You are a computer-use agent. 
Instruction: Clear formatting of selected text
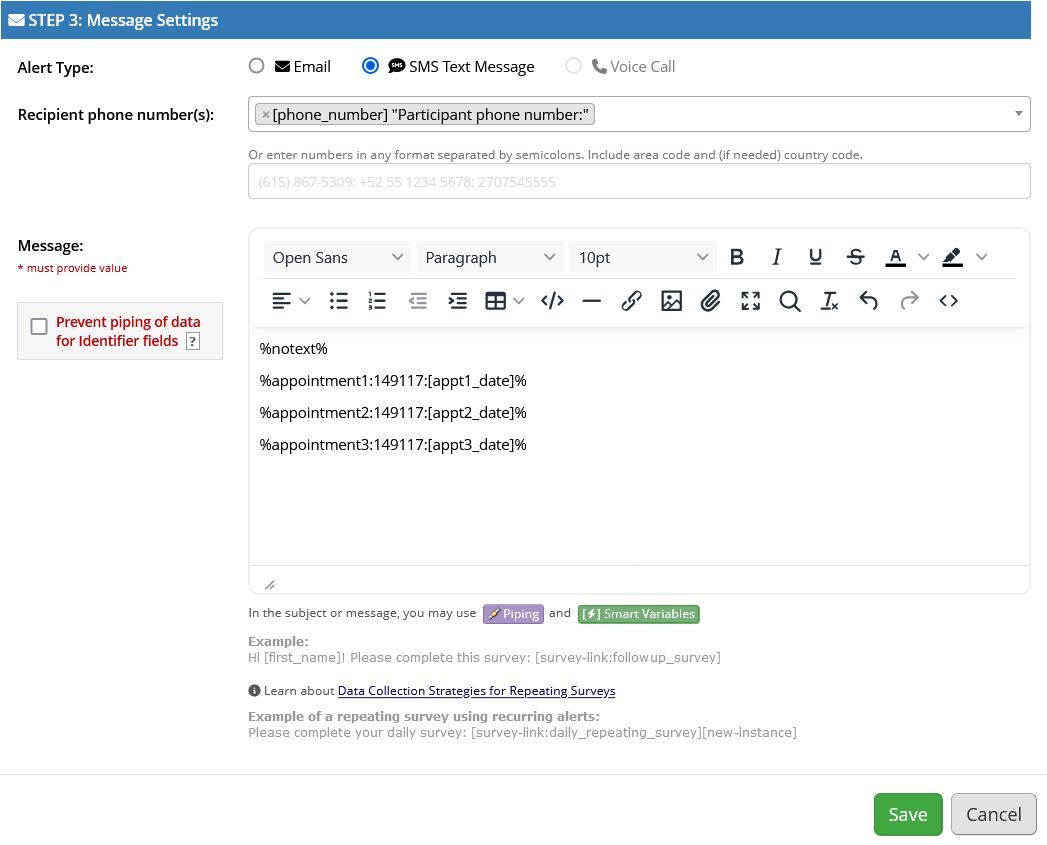829,301
